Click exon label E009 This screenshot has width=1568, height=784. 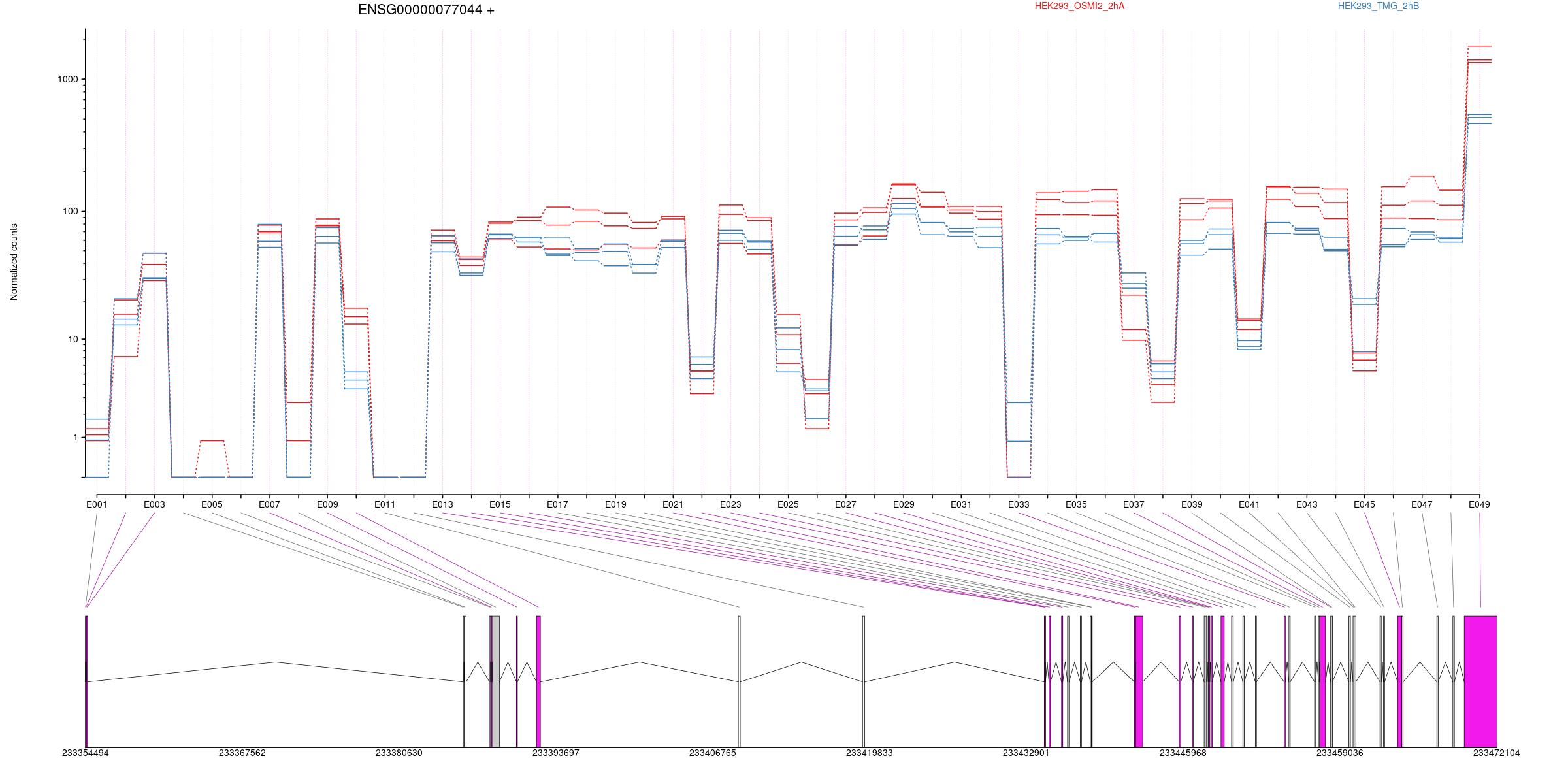point(327,504)
